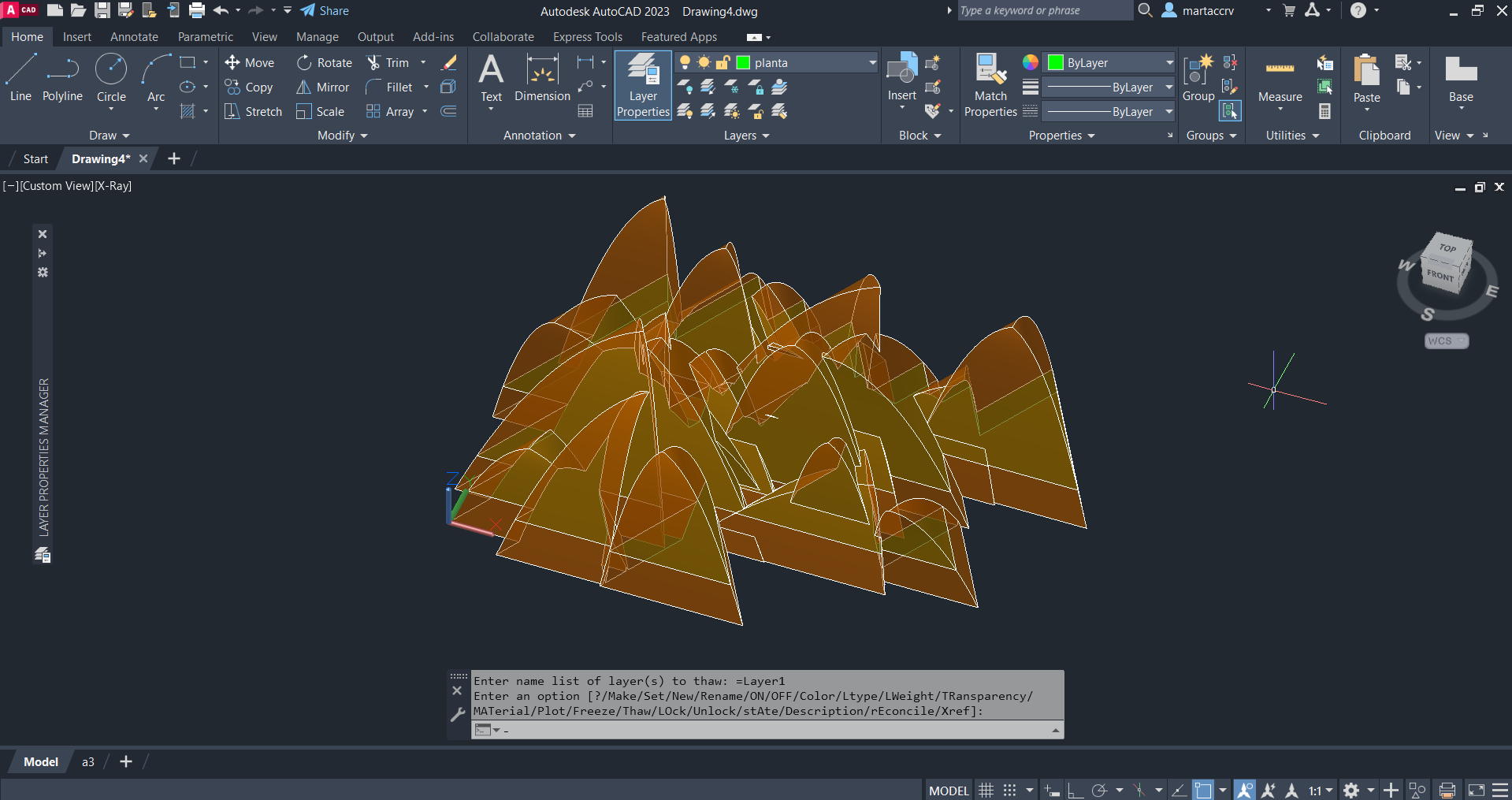Screen dimensions: 1512x800
Task: Click the Share button
Action: click(x=325, y=11)
